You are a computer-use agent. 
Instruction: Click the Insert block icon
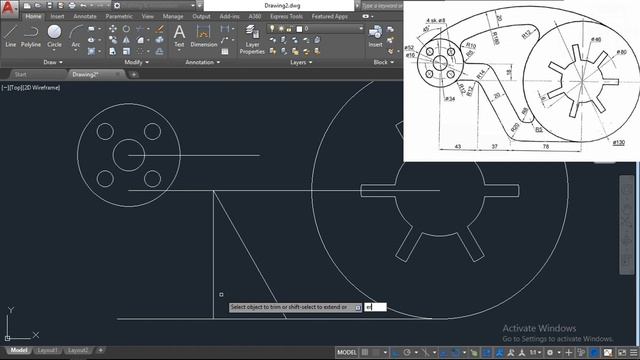[375, 36]
